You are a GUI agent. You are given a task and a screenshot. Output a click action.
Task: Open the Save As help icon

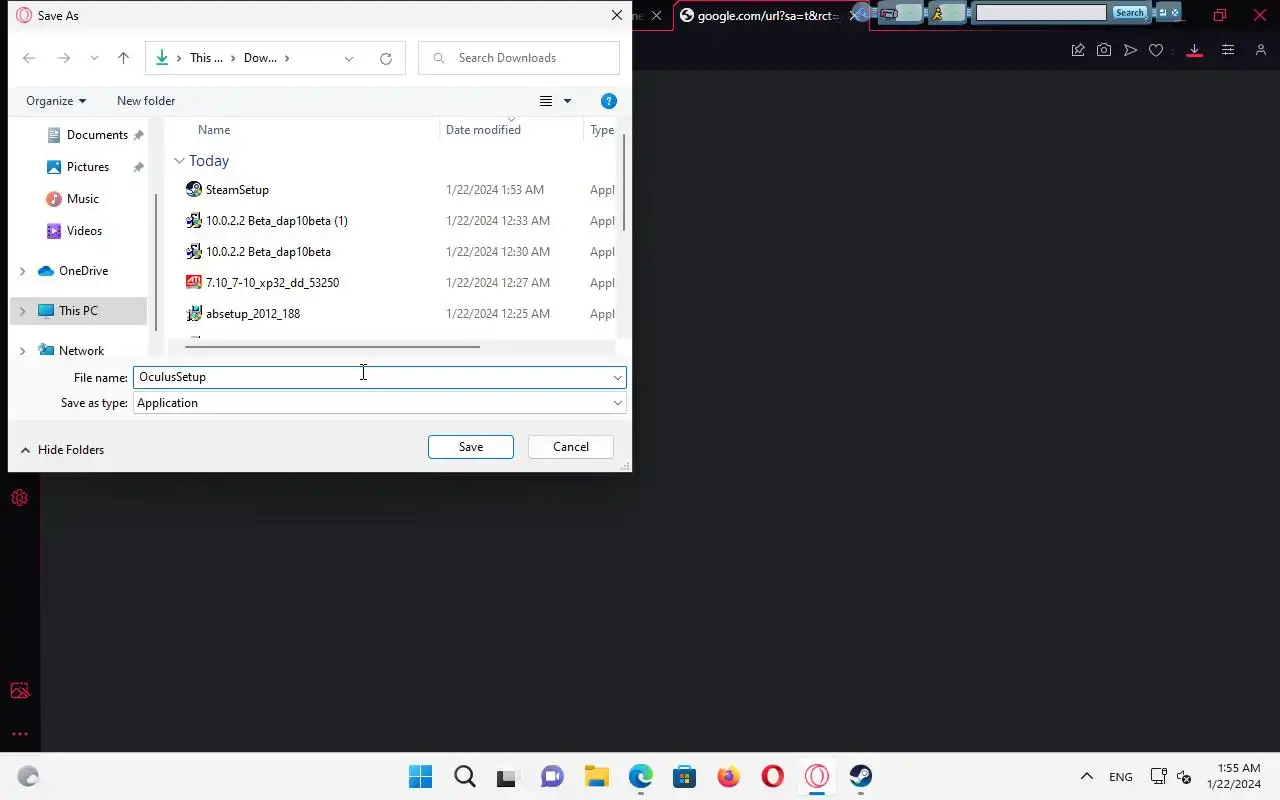(609, 101)
